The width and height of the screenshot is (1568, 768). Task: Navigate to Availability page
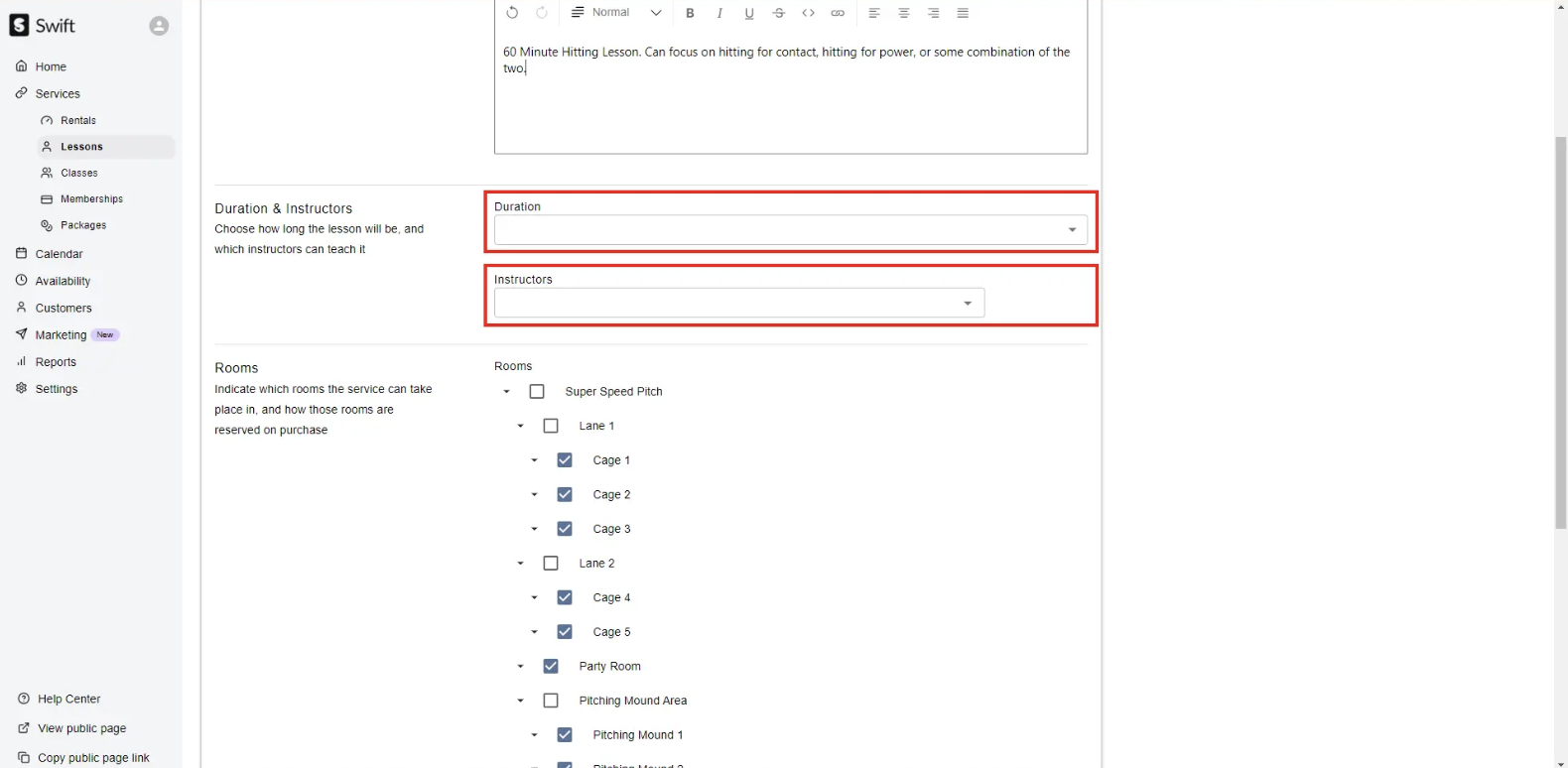tap(63, 281)
